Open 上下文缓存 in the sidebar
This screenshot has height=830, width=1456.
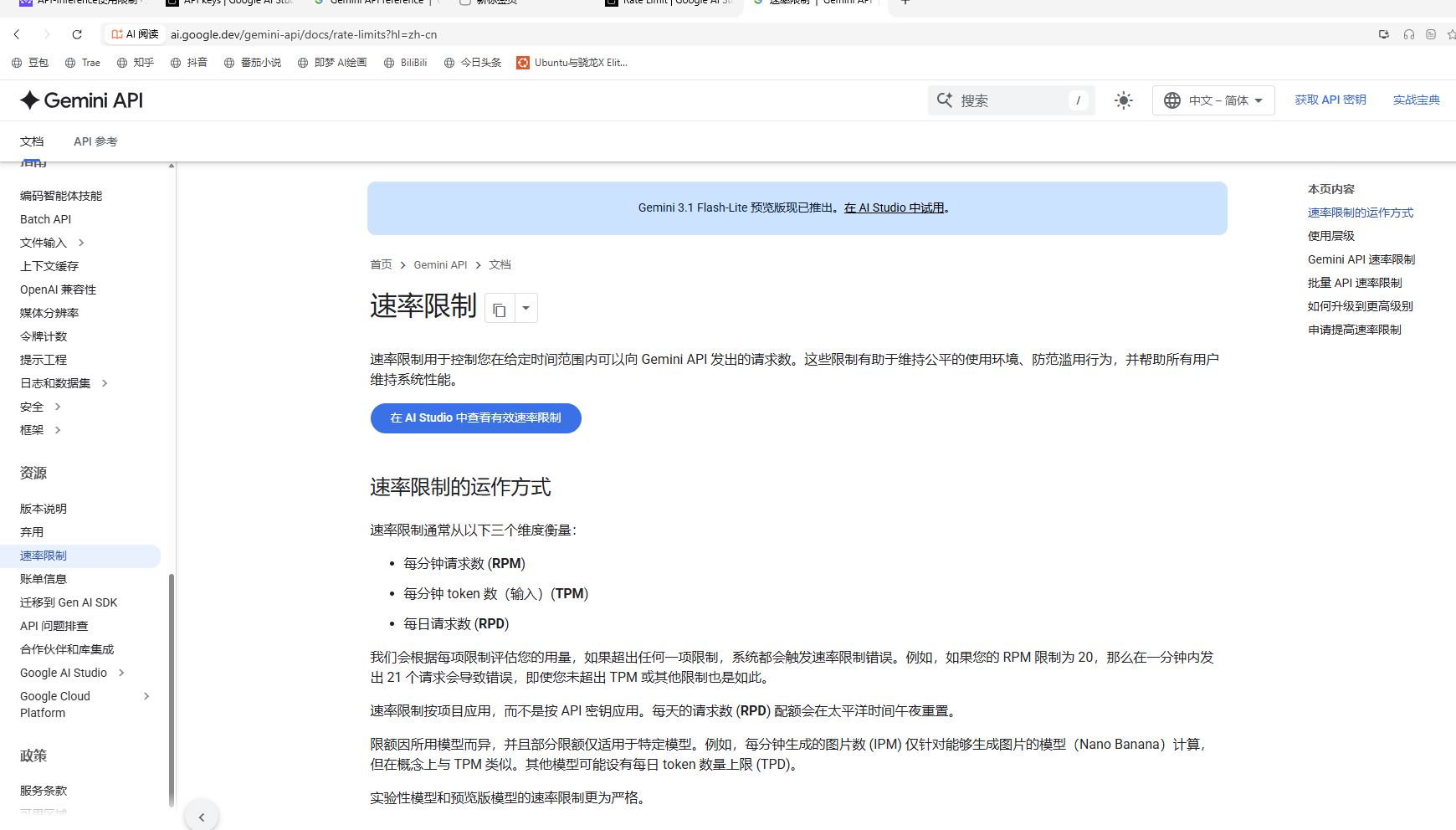click(x=49, y=266)
